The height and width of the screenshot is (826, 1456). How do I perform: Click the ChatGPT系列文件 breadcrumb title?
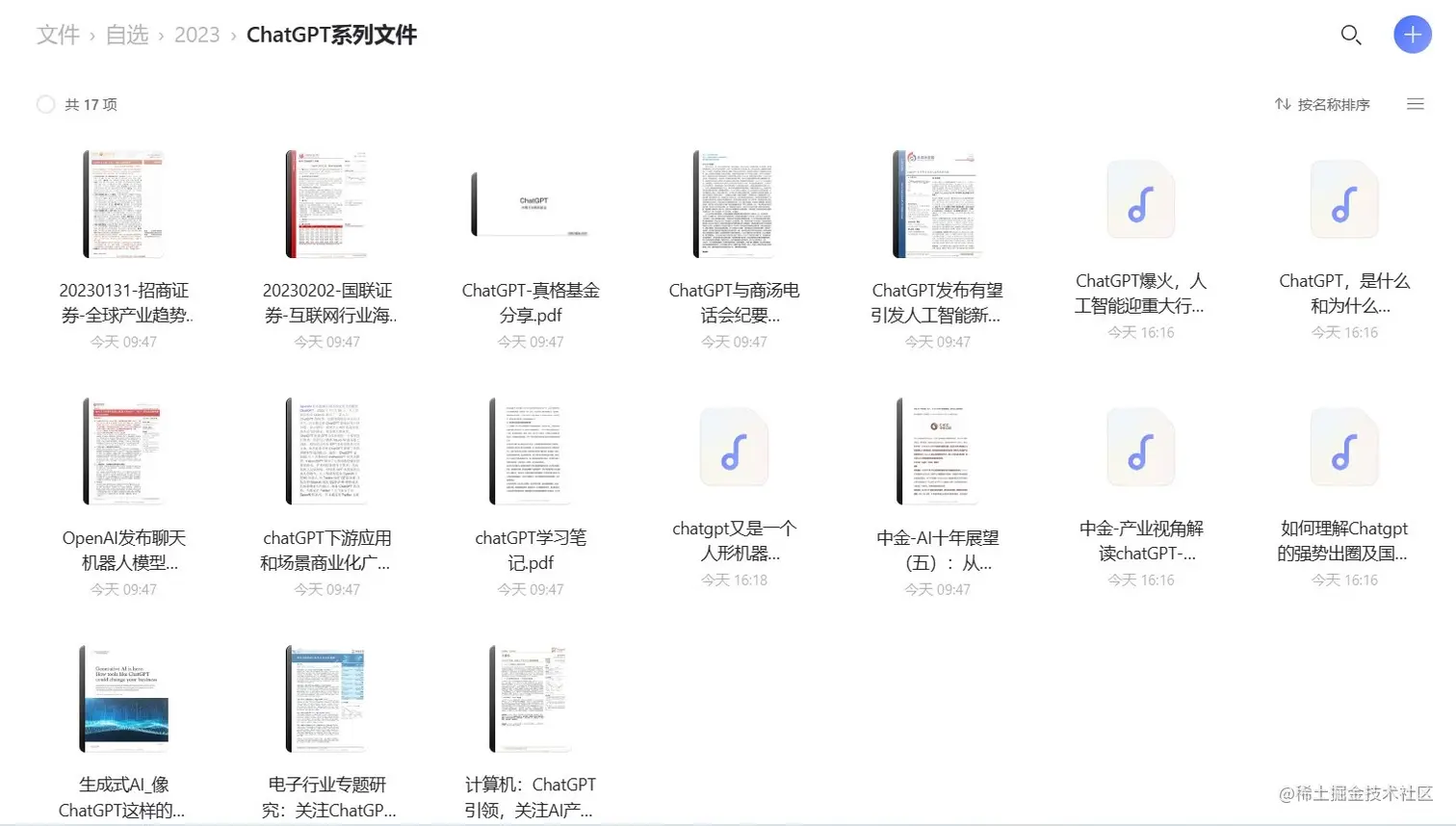(x=331, y=36)
